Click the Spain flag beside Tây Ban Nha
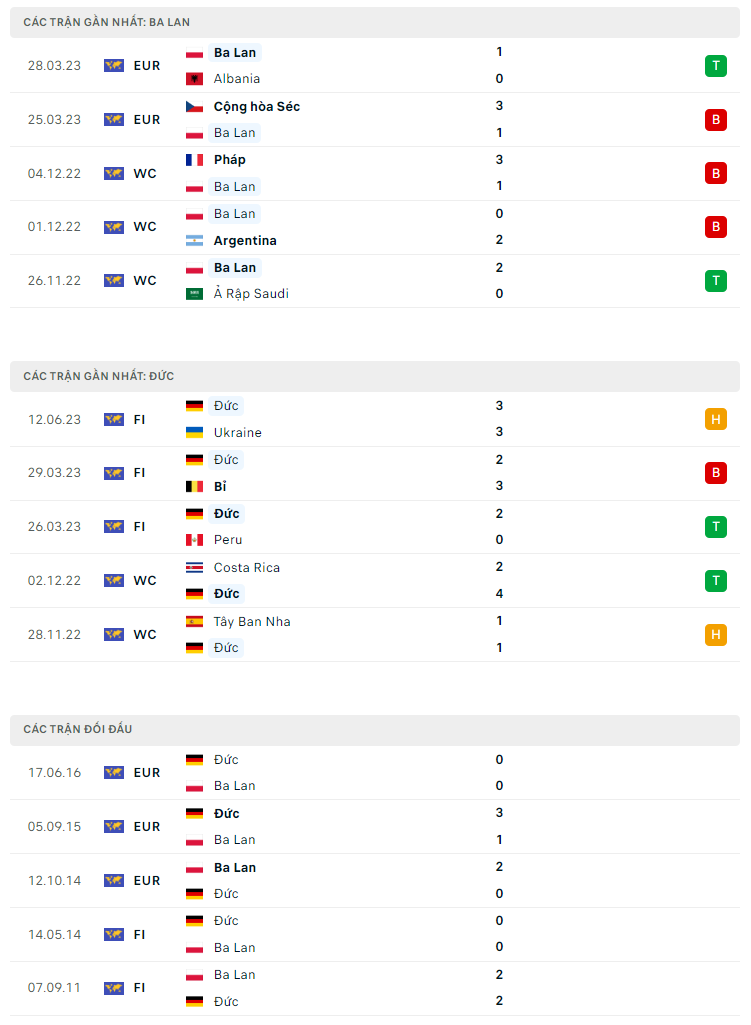751x1025 pixels. click(x=194, y=622)
